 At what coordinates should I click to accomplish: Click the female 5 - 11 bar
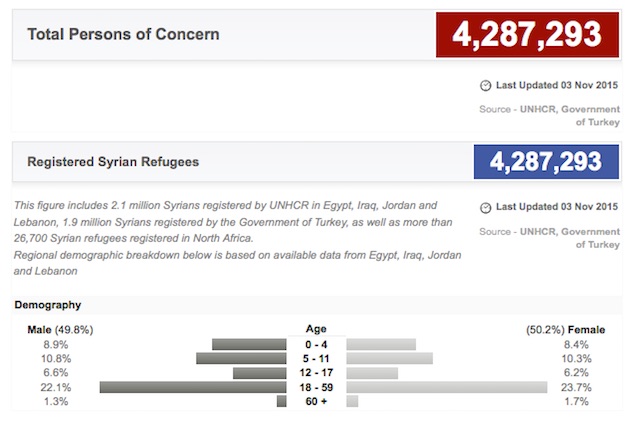point(390,358)
